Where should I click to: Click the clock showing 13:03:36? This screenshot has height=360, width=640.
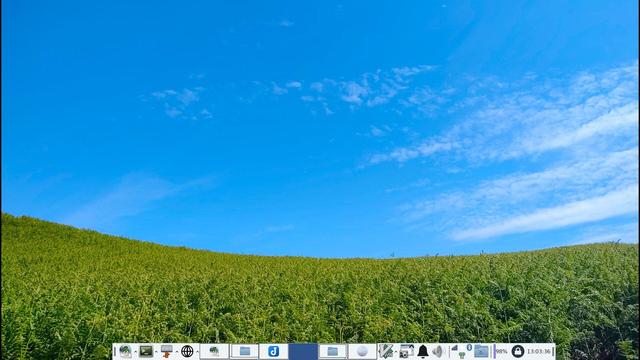pos(539,351)
